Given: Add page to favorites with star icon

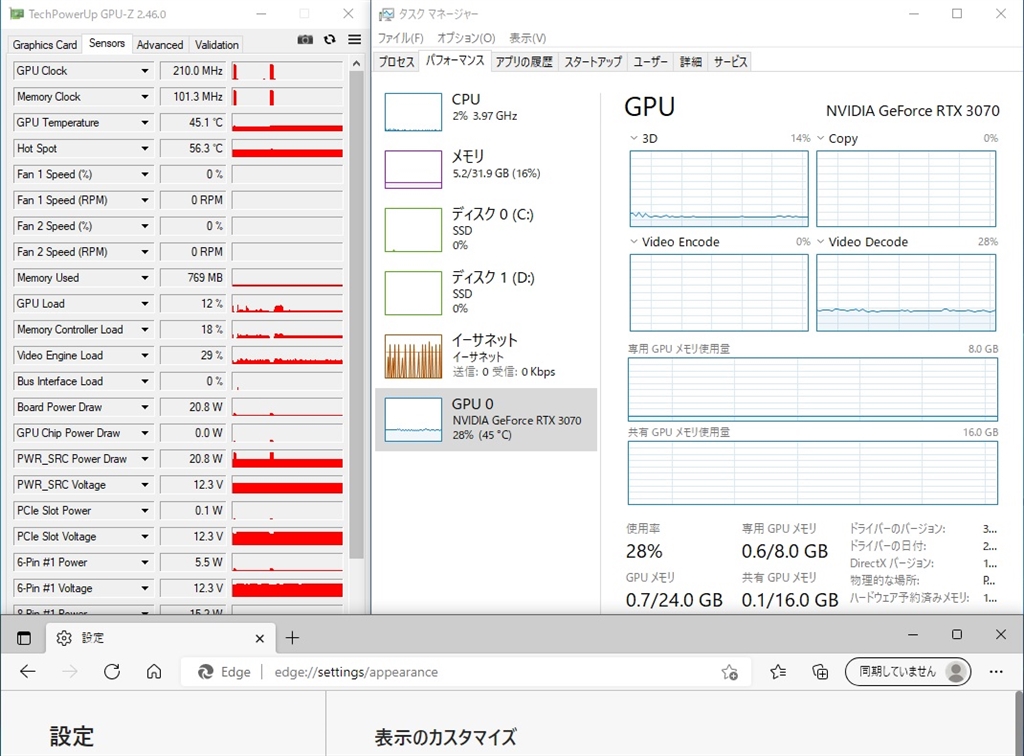Looking at the screenshot, I should click(x=730, y=672).
